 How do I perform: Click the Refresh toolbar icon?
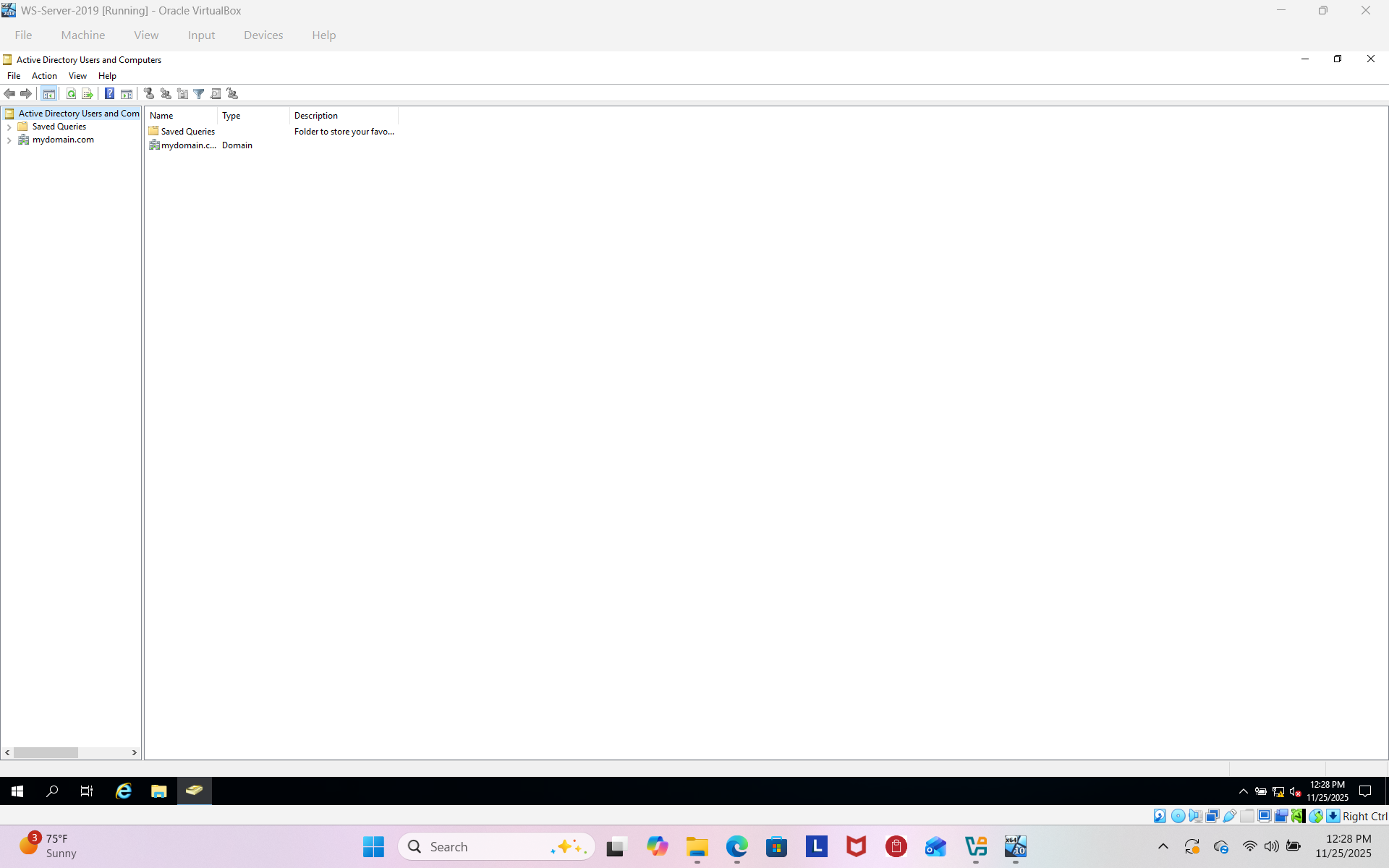click(x=71, y=93)
